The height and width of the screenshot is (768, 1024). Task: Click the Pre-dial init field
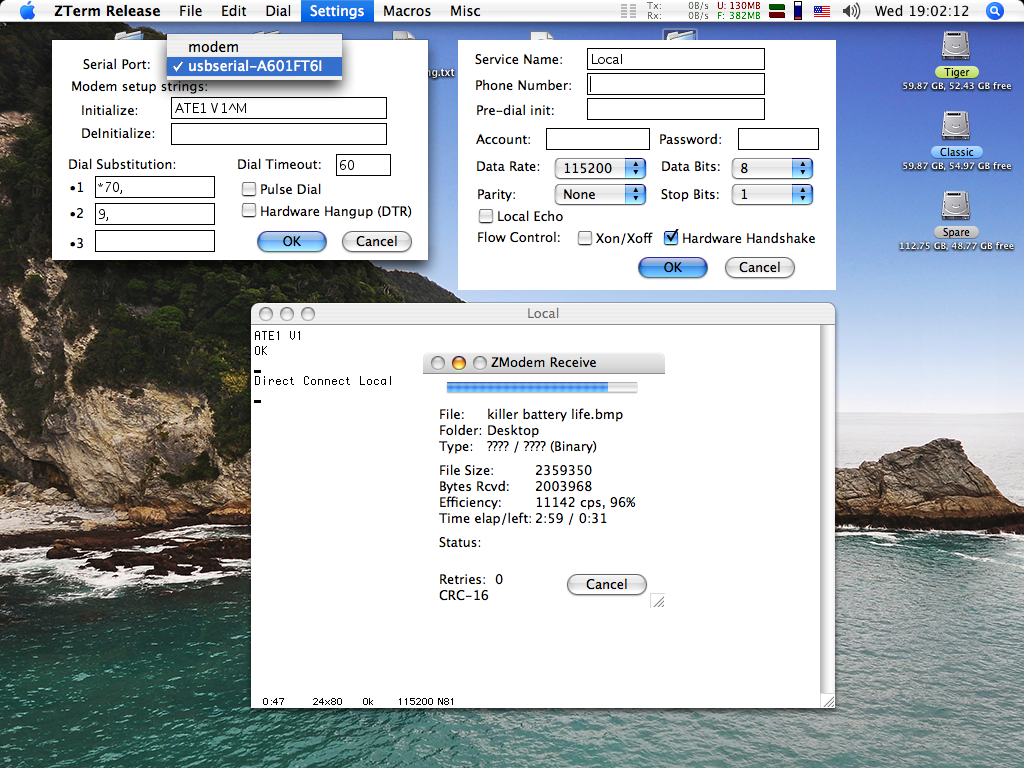[675, 109]
